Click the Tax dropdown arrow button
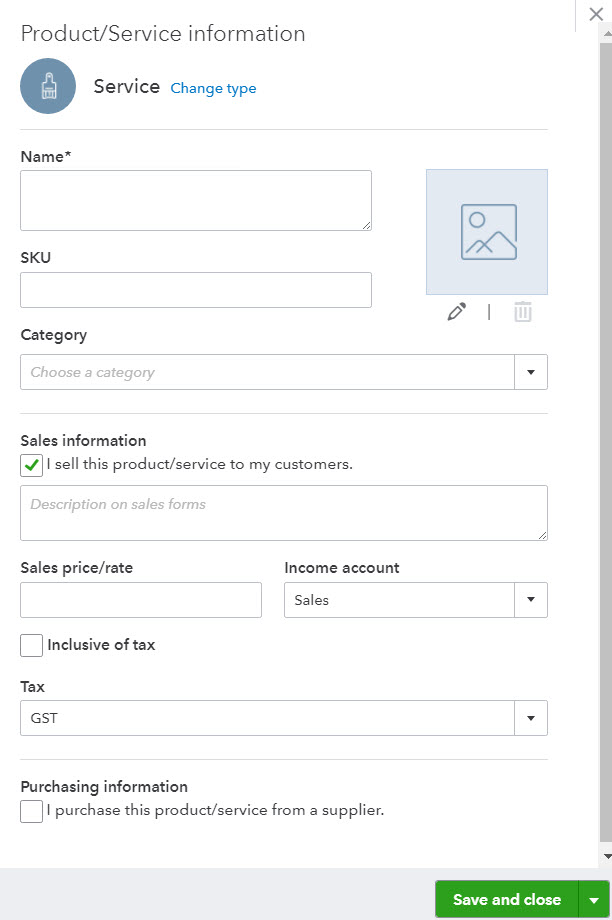The image size is (612, 920). pos(531,718)
